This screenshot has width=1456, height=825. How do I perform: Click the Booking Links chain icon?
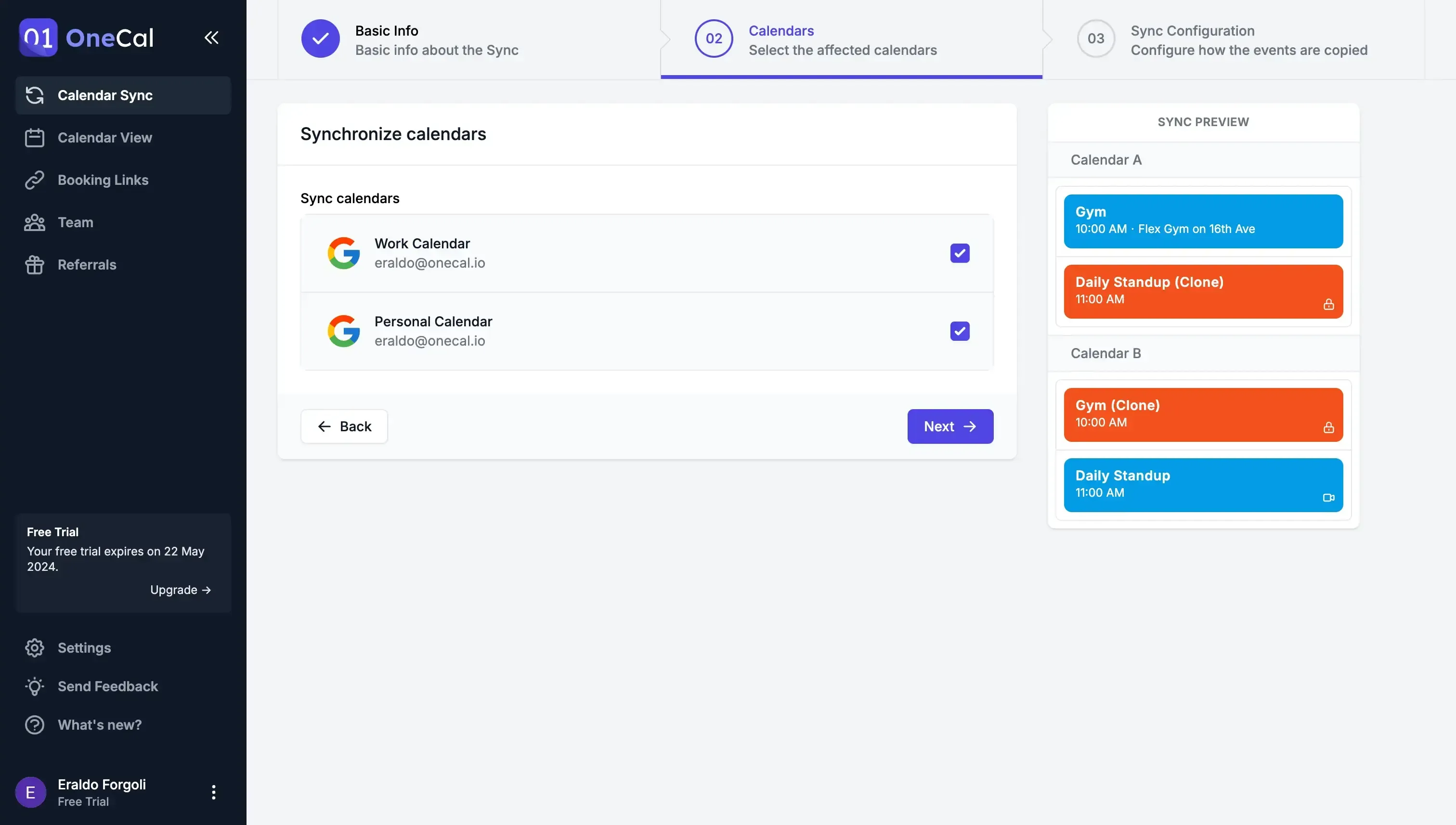coord(35,180)
